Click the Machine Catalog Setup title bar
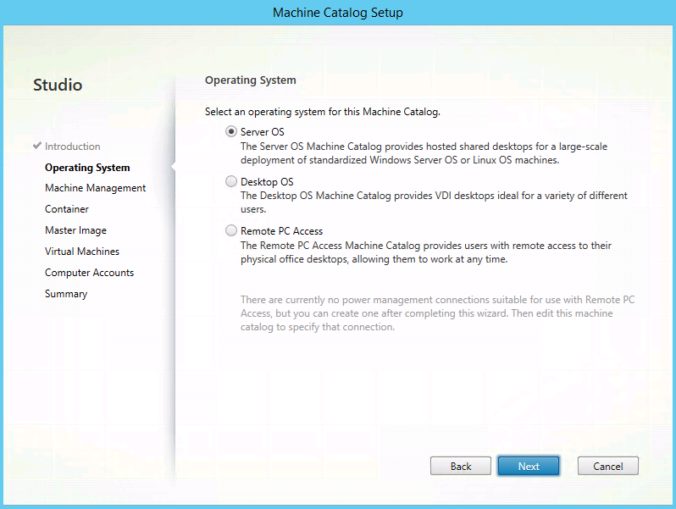Viewport: 676px width, 509px height. pyautogui.click(x=338, y=12)
